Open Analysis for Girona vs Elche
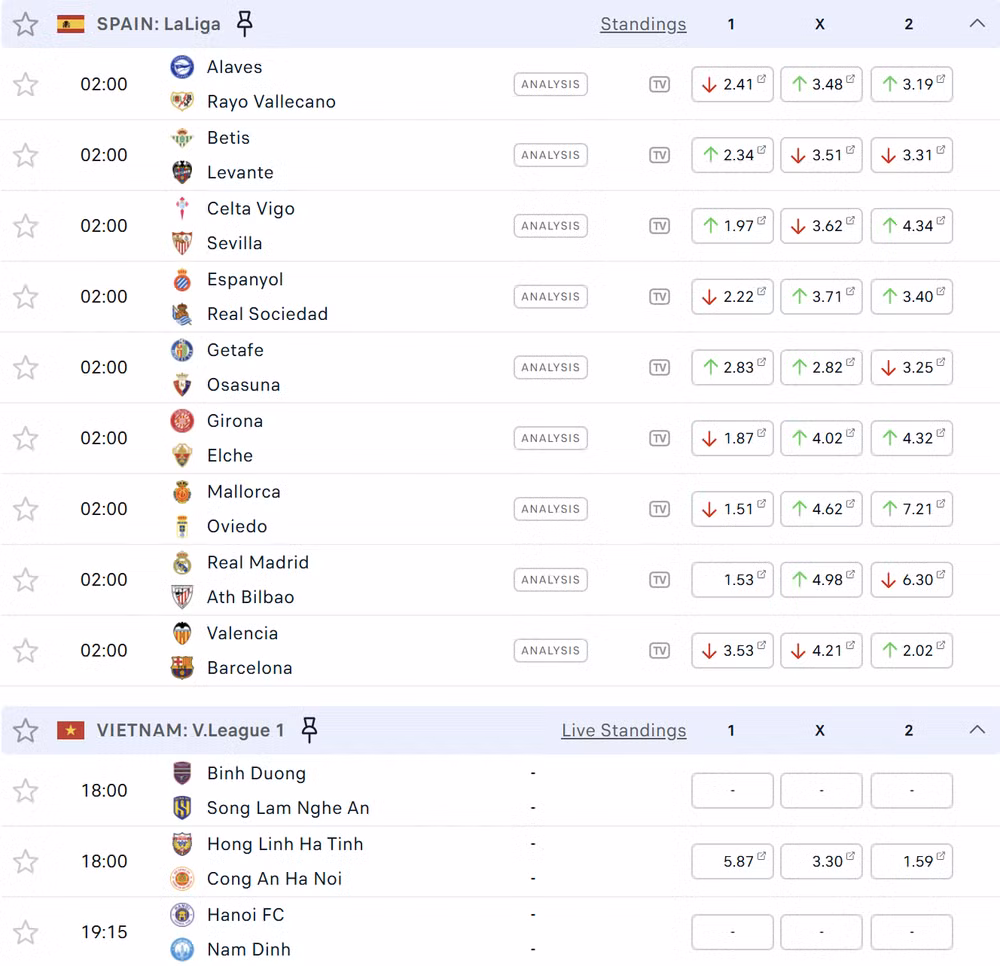The image size is (1000, 966). 550,438
